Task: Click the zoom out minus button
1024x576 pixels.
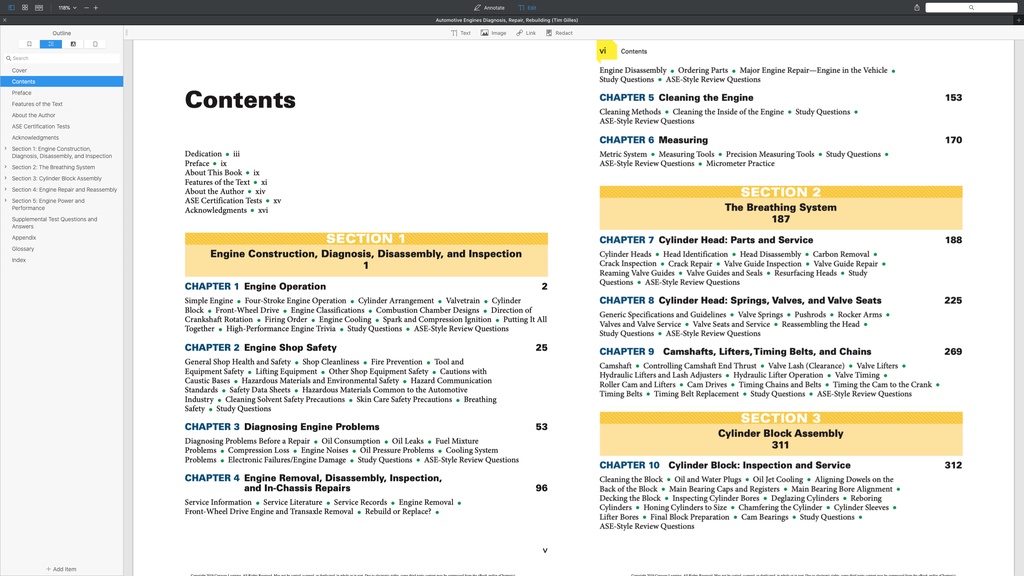Action: pos(85,7)
